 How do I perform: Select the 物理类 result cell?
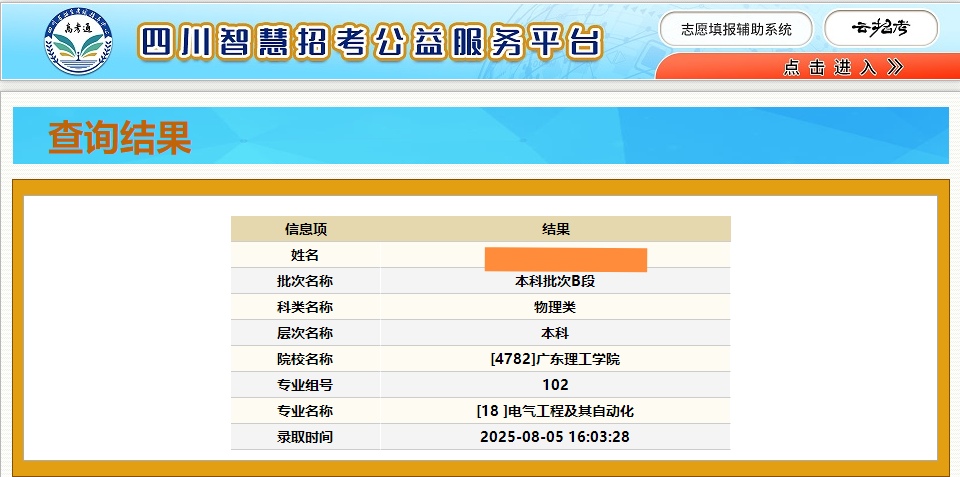(555, 307)
